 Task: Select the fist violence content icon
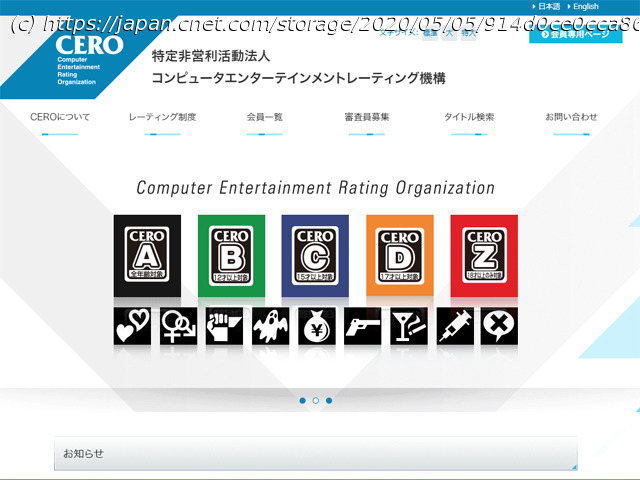(224, 326)
